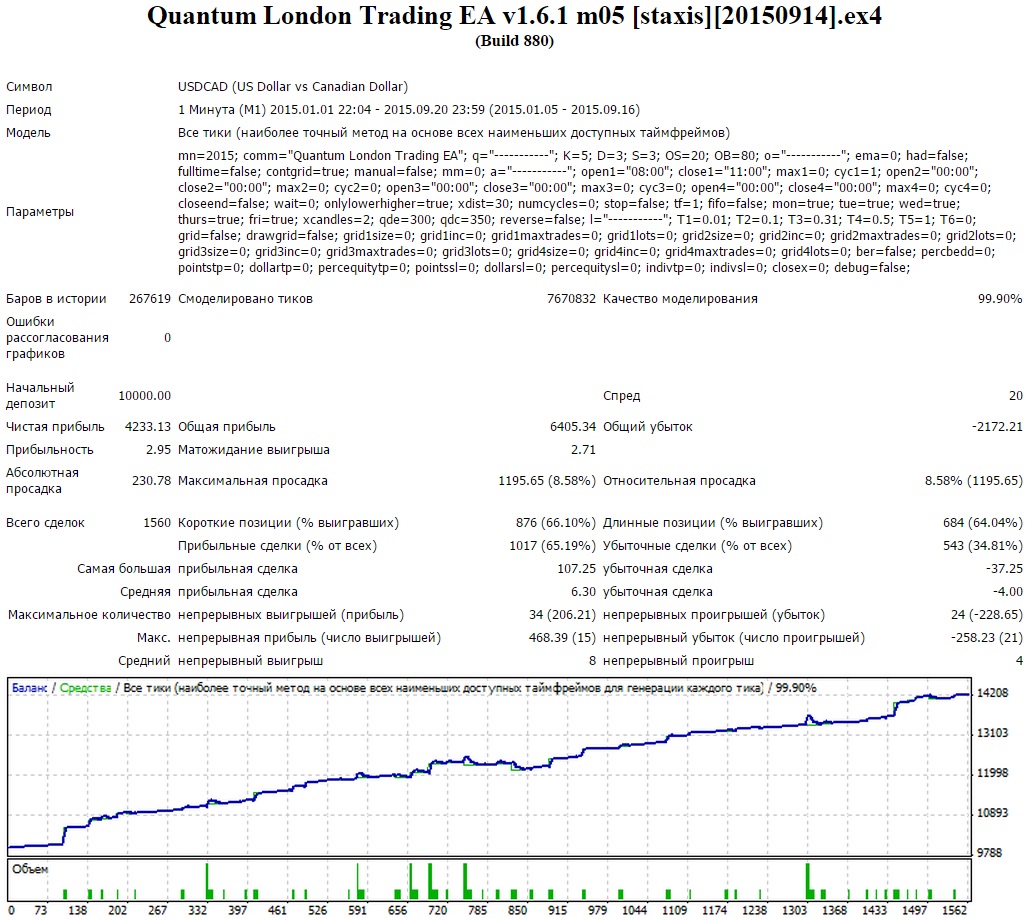The image size is (1033, 921).
Task: Click the 'Символ' row label
Action: [x=29, y=87]
